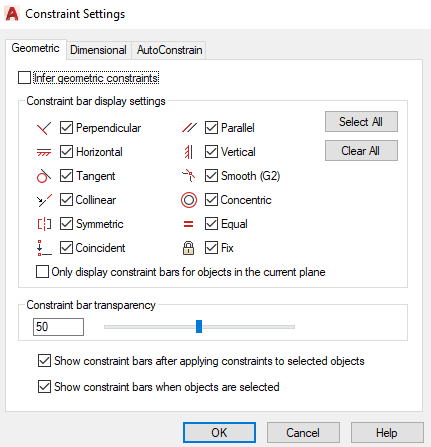Viewport: 431px width, 447px height.
Task: Switch to the Dimensional tab
Action: [x=98, y=50]
